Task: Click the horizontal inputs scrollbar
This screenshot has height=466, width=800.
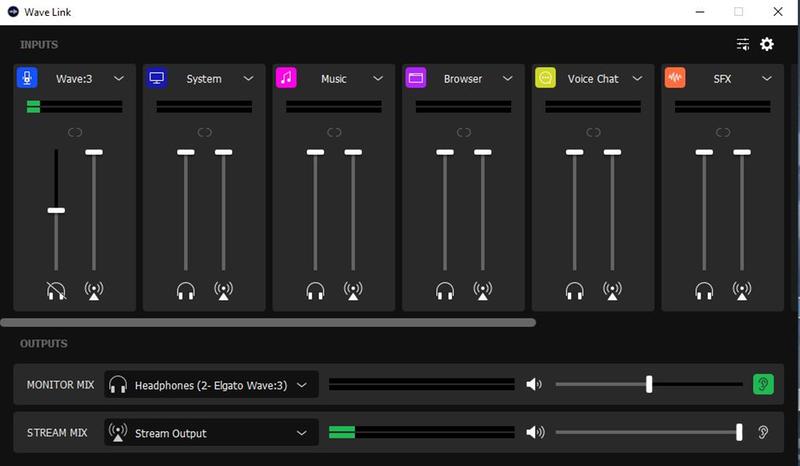Action: pos(268,323)
